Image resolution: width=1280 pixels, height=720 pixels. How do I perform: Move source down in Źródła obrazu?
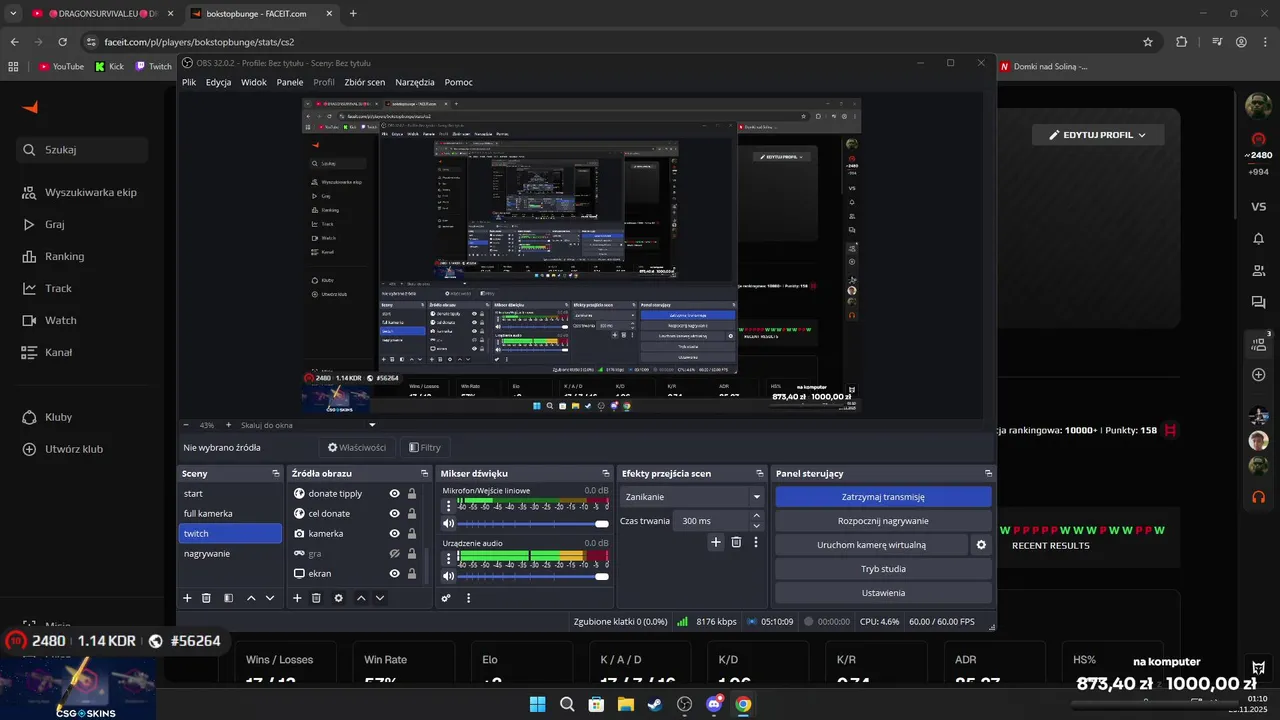pos(380,598)
